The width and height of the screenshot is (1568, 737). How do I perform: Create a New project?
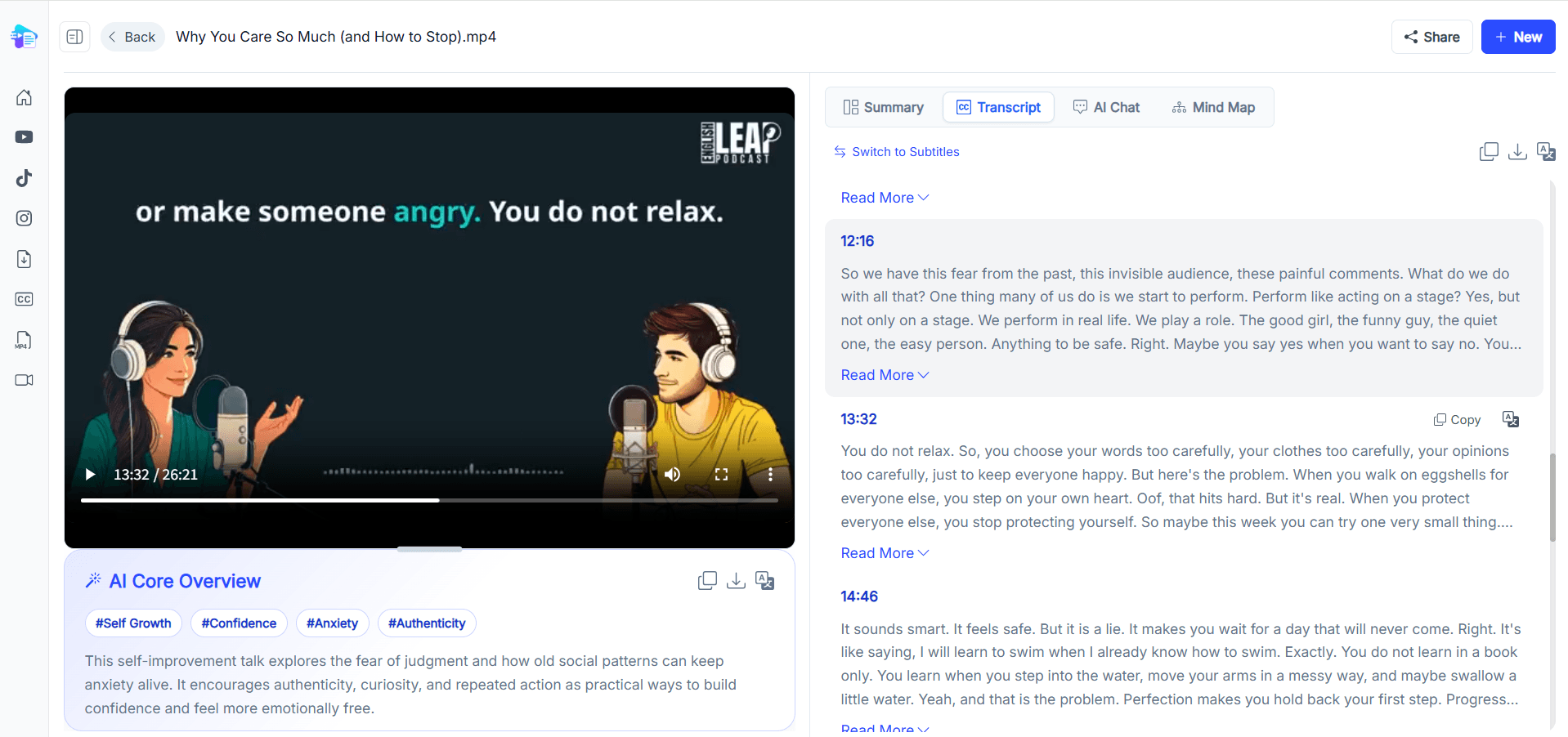click(x=1518, y=37)
